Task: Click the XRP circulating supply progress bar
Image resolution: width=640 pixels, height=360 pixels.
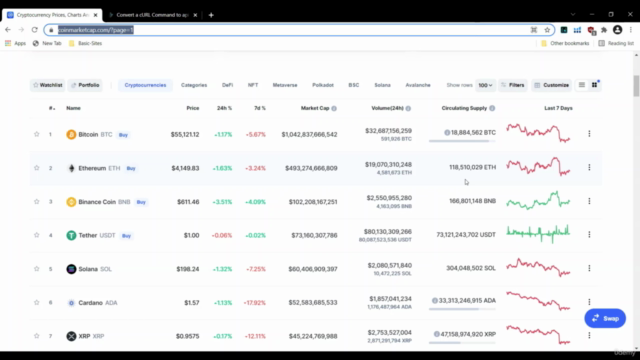Action: tap(462, 343)
